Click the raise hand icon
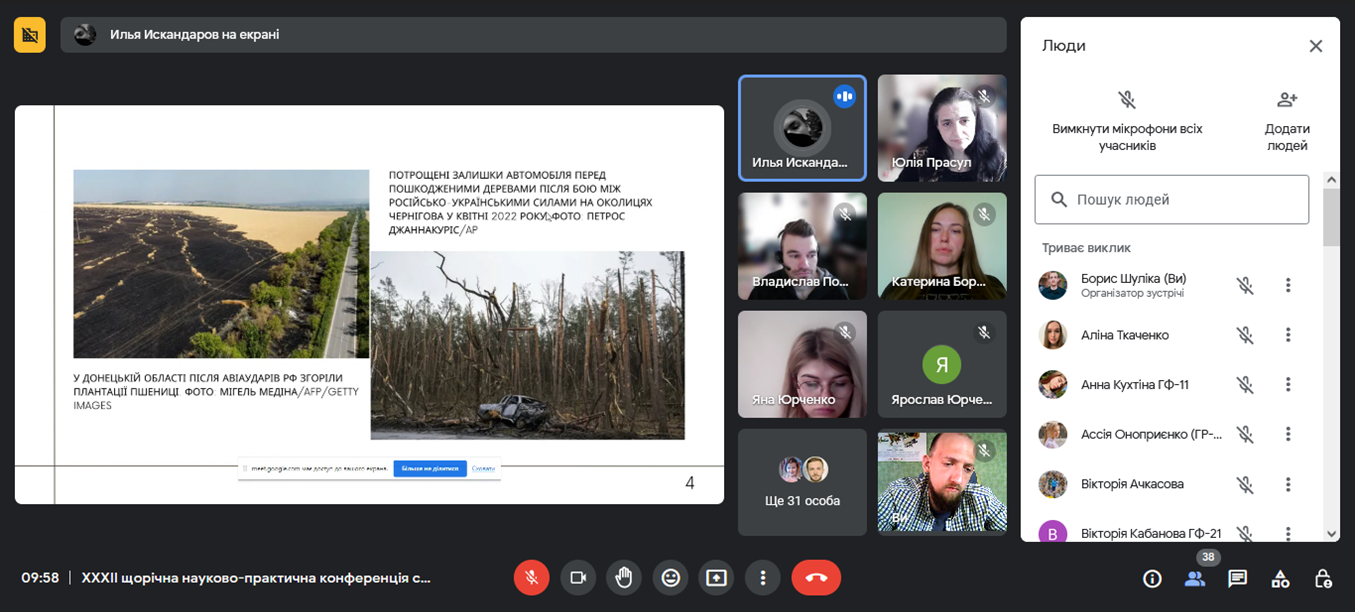The height and width of the screenshot is (612, 1355). (624, 577)
